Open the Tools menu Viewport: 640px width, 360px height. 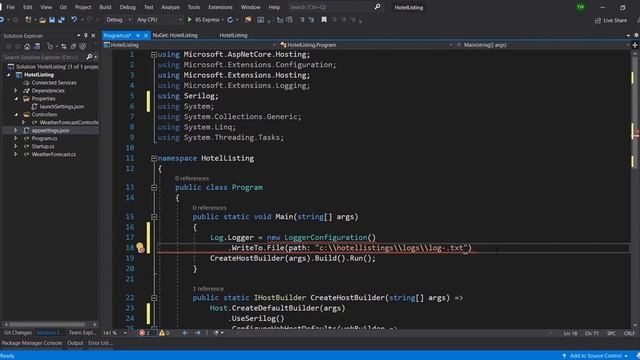pos(194,7)
